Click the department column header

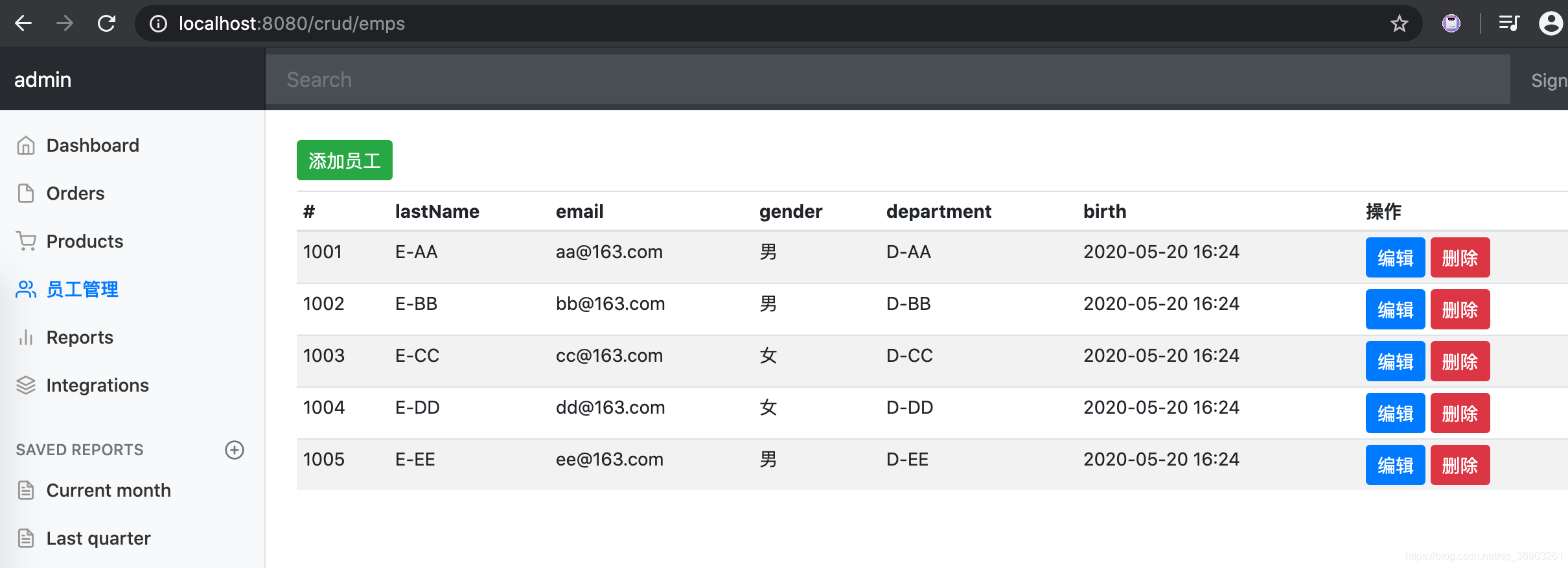pos(939,211)
